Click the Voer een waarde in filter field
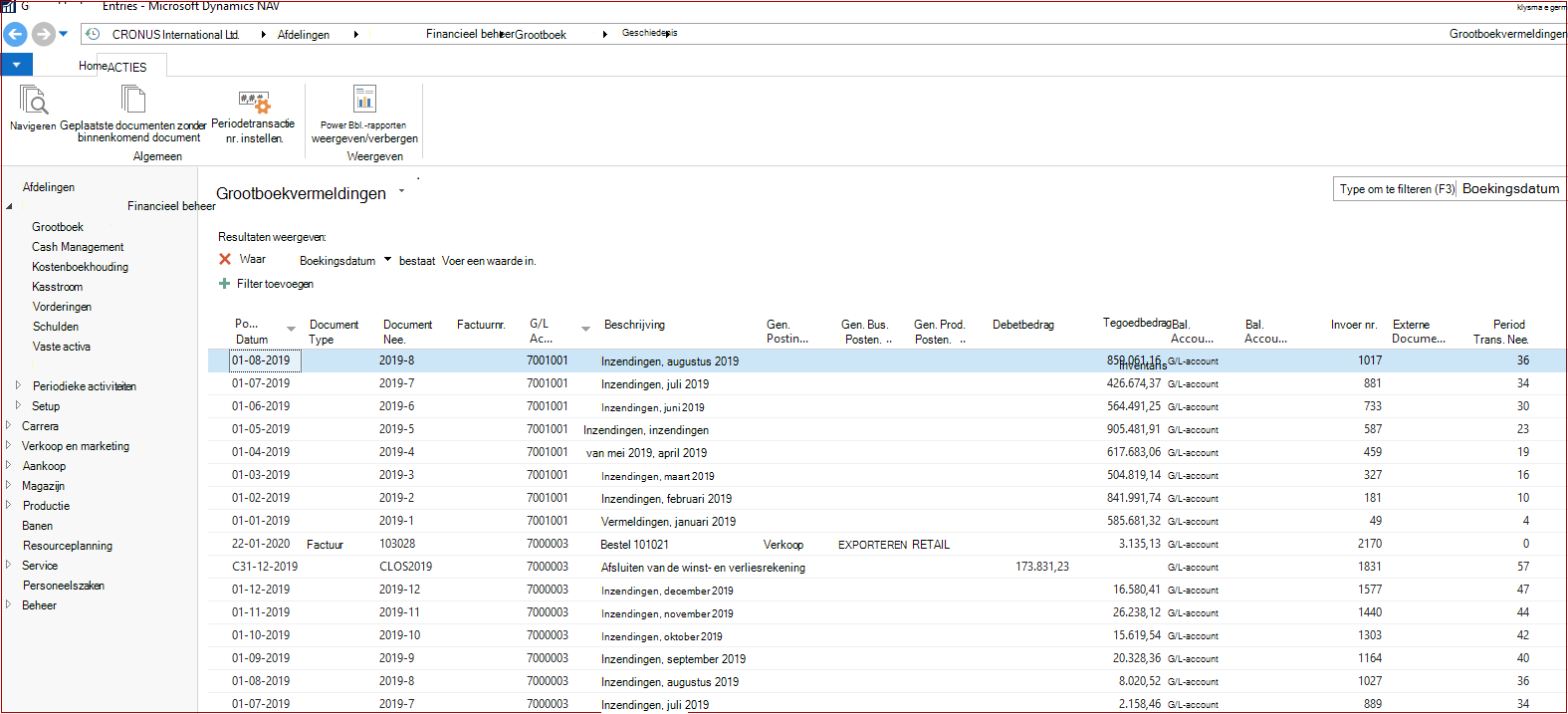This screenshot has height=714, width=1568. (489, 261)
